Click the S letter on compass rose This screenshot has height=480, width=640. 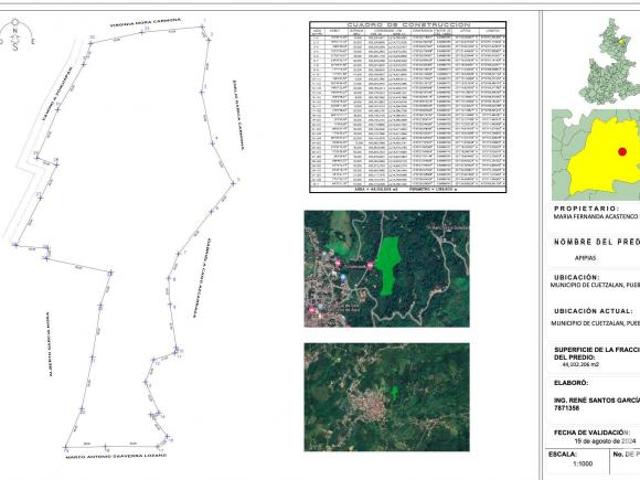point(15,47)
